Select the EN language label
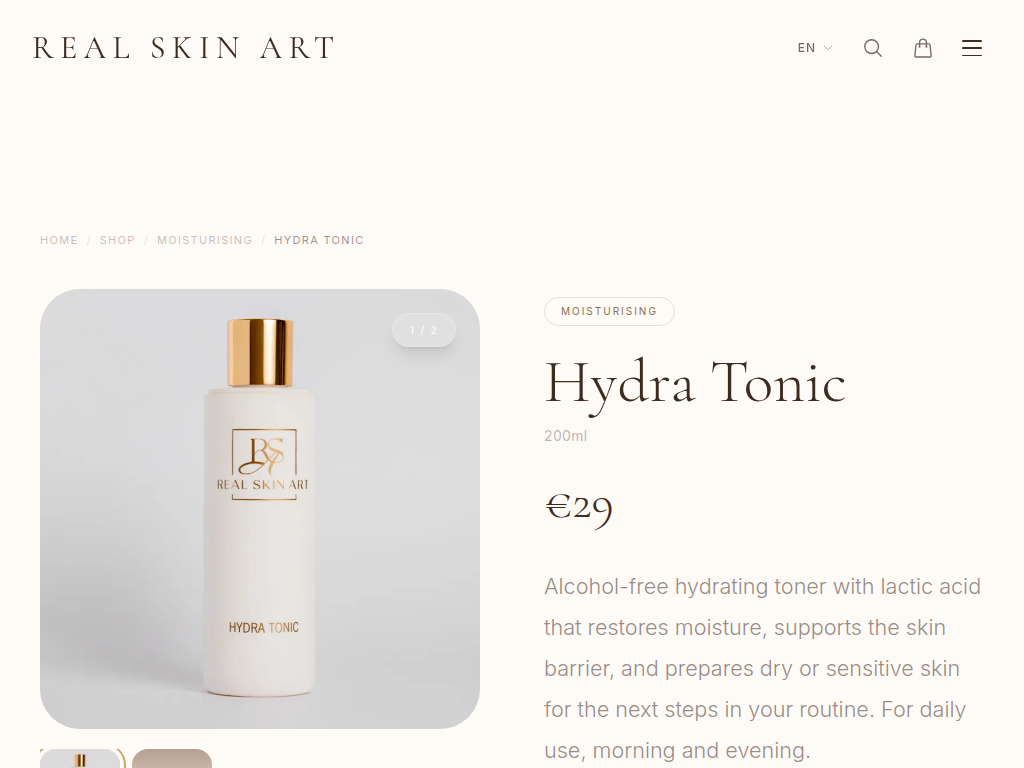This screenshot has height=768, width=1024. 807,48
